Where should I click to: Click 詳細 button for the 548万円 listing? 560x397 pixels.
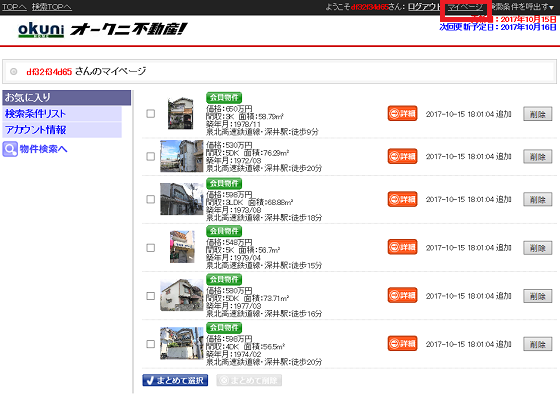pyautogui.click(x=402, y=247)
